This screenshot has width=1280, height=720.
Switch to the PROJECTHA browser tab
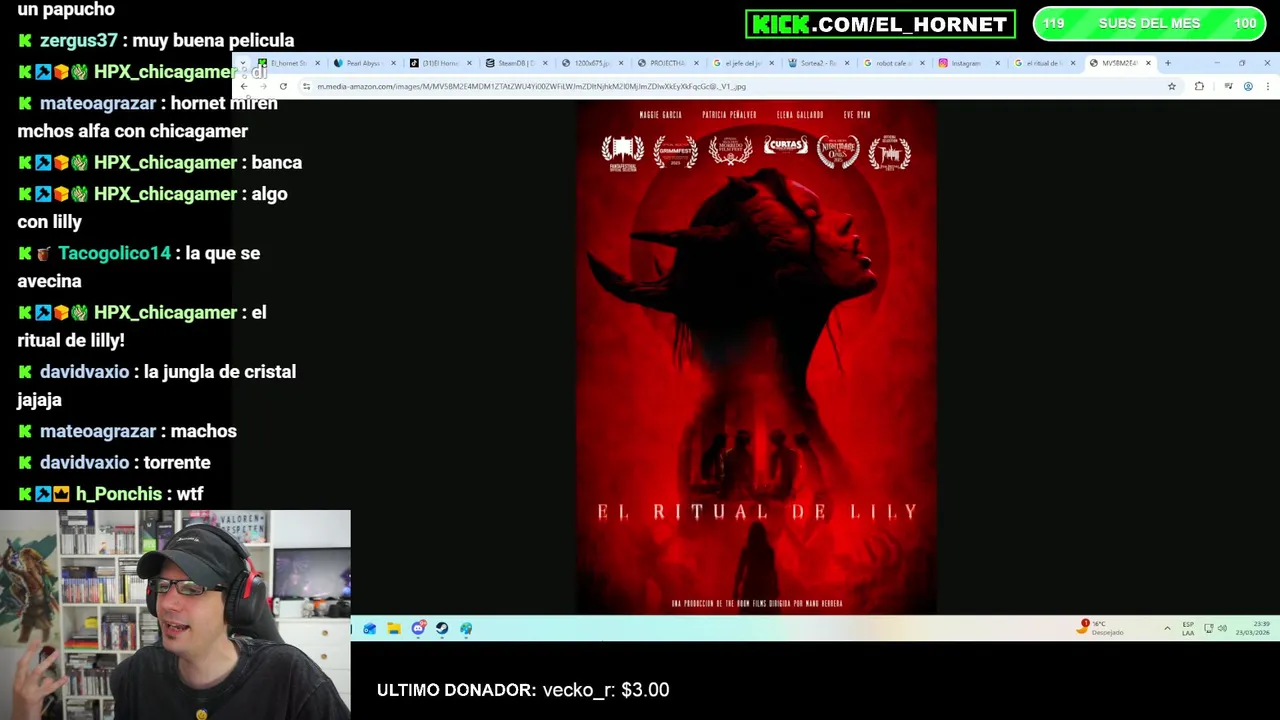pyautogui.click(x=667, y=63)
